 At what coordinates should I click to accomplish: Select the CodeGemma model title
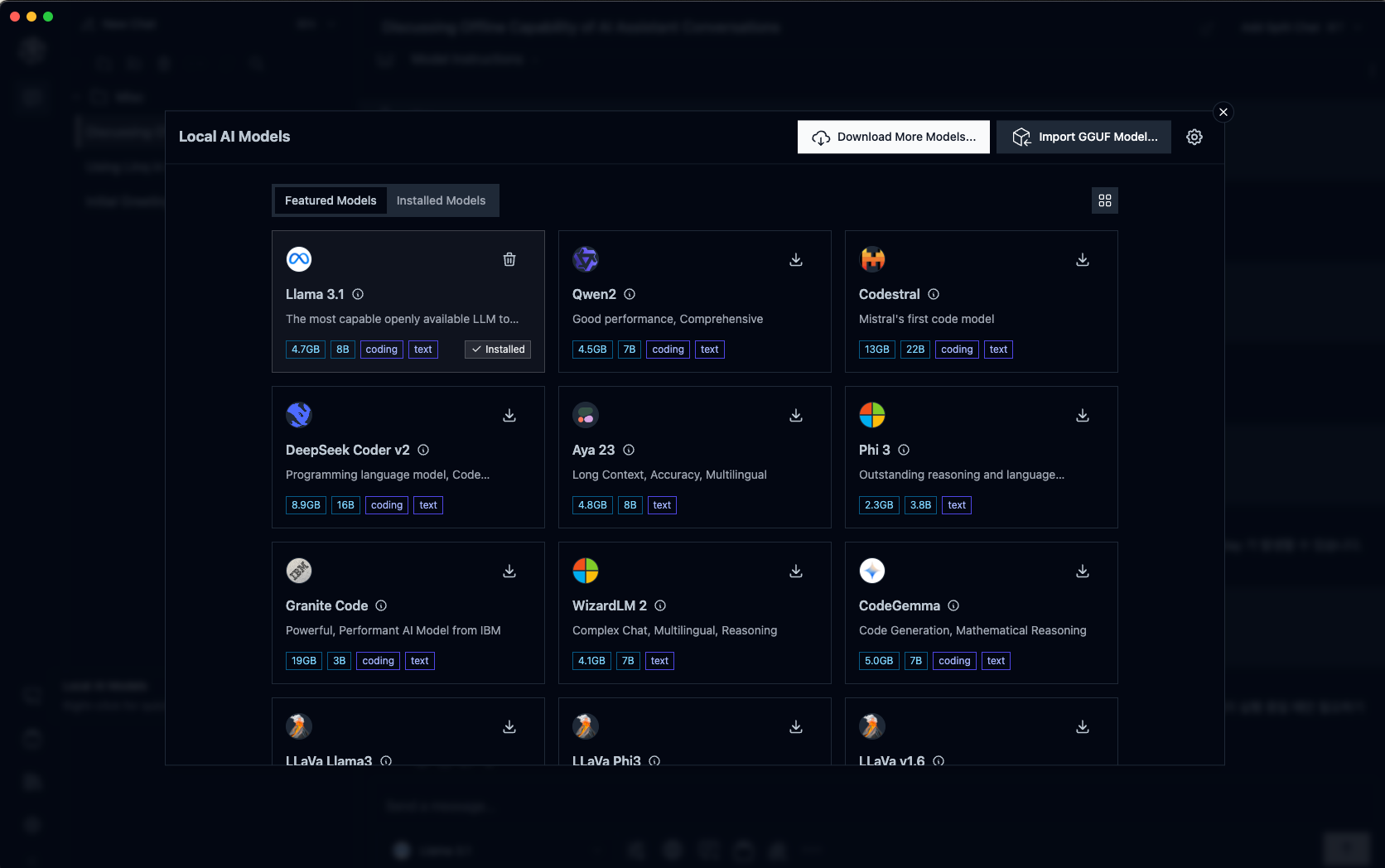pyautogui.click(x=900, y=605)
